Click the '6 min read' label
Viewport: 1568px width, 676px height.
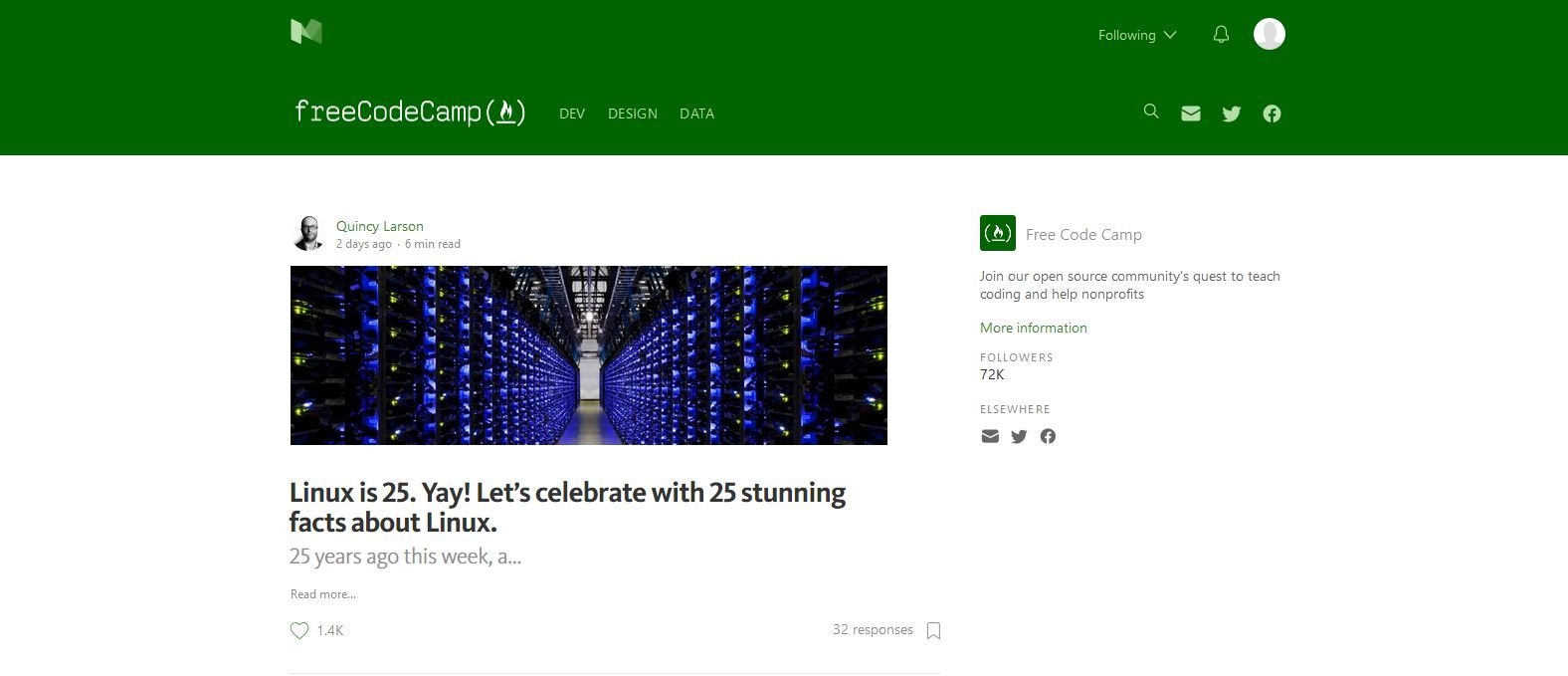[x=433, y=244]
